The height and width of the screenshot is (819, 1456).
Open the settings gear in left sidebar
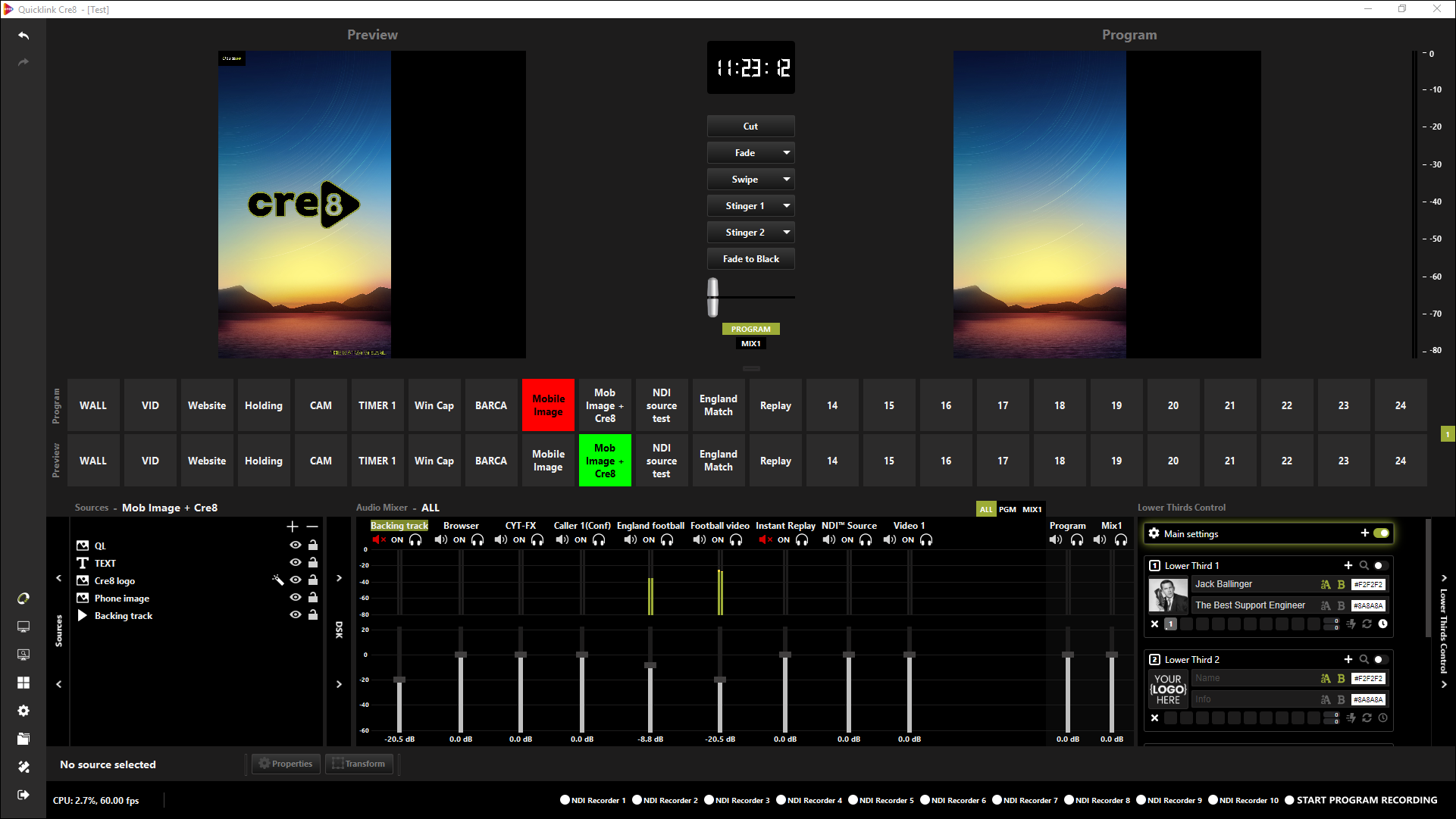pos(23,711)
